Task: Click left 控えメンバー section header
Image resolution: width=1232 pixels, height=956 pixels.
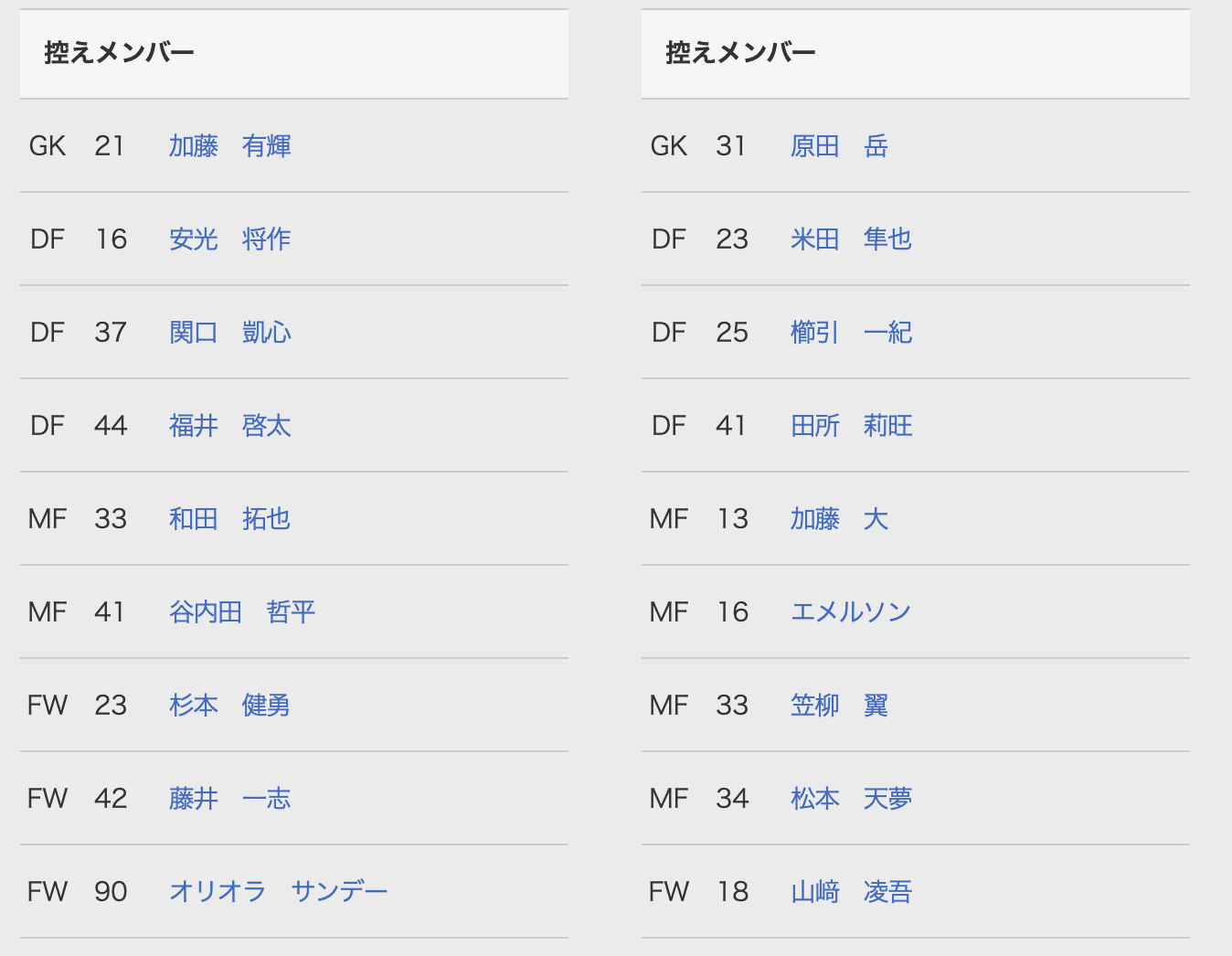Action: (x=120, y=53)
